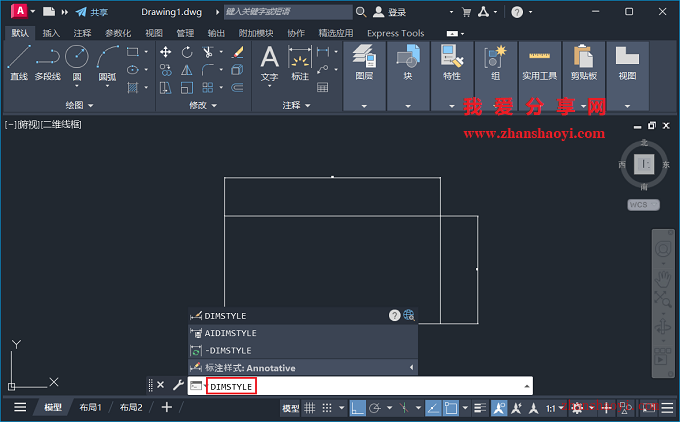Switch to the 管理 ribbon tab

185,33
